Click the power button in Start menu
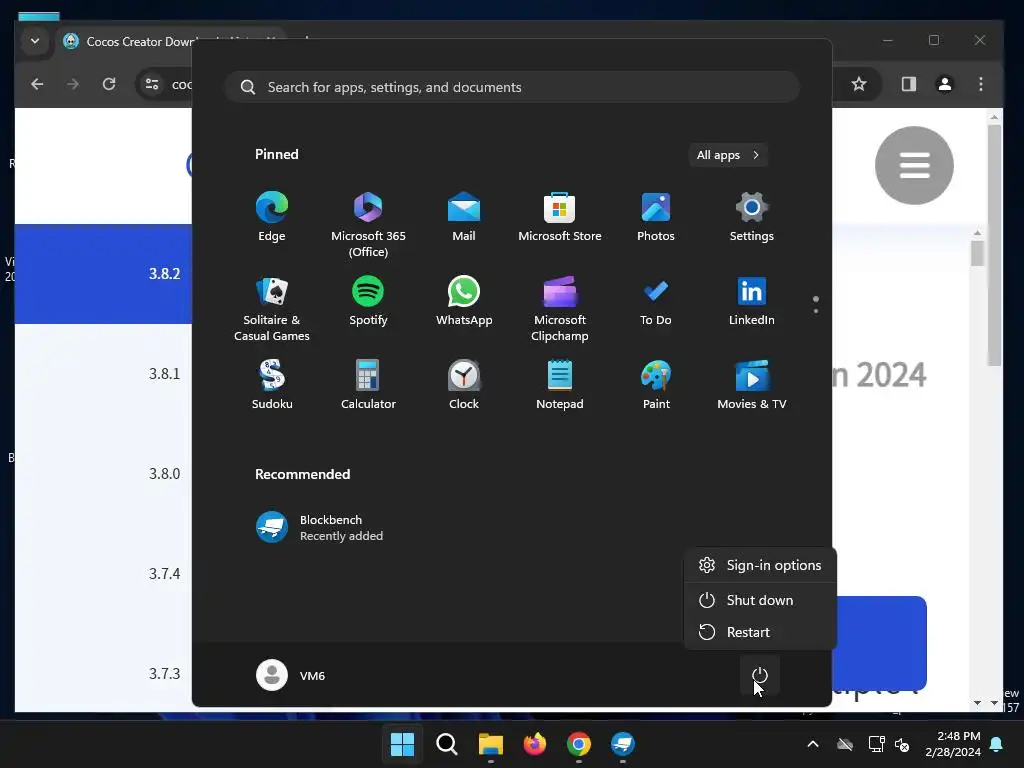The width and height of the screenshot is (1024, 768). (x=760, y=675)
